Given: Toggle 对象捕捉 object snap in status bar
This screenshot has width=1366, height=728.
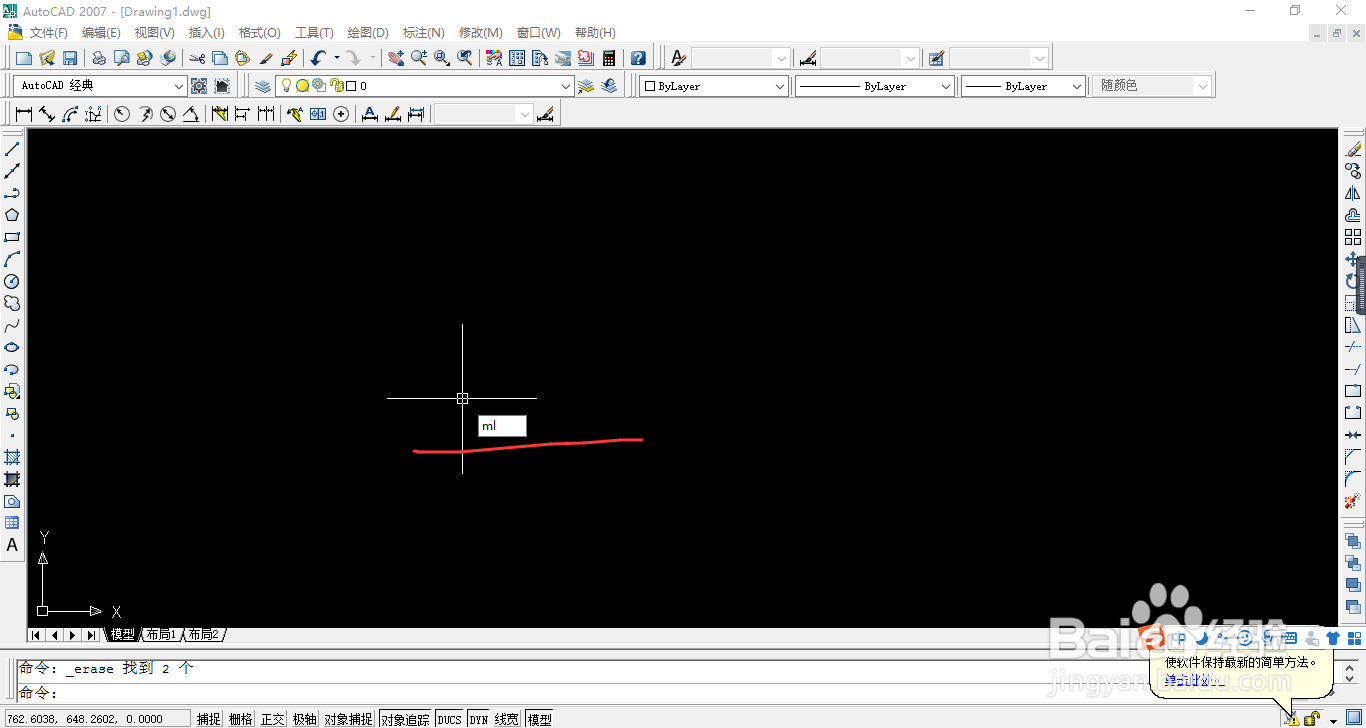Looking at the screenshot, I should (x=348, y=719).
